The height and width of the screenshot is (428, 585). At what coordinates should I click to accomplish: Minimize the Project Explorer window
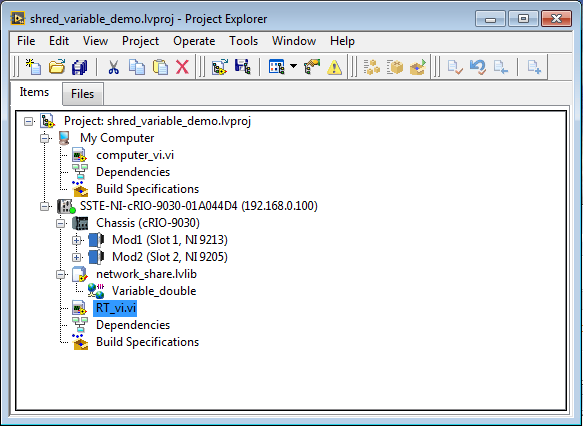coord(490,18)
